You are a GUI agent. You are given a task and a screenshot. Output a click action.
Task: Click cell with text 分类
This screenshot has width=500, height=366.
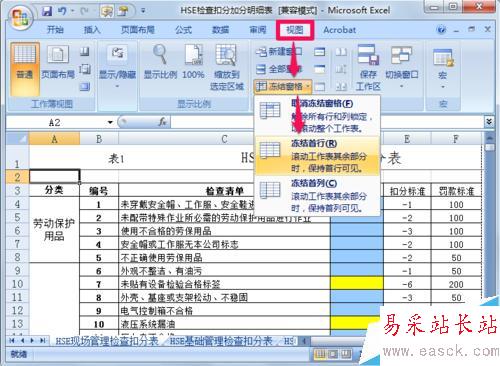54,190
